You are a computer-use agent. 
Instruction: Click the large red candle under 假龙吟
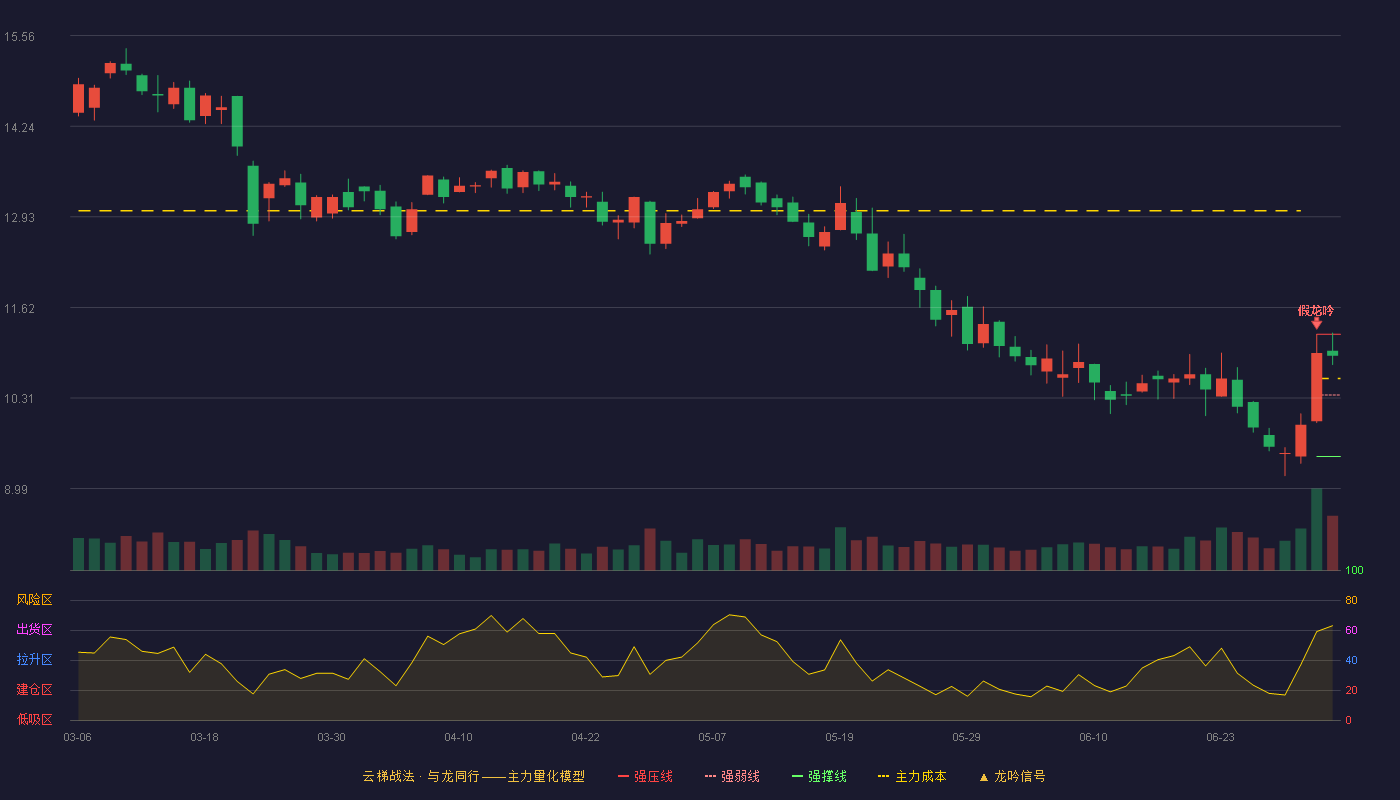(x=1316, y=387)
